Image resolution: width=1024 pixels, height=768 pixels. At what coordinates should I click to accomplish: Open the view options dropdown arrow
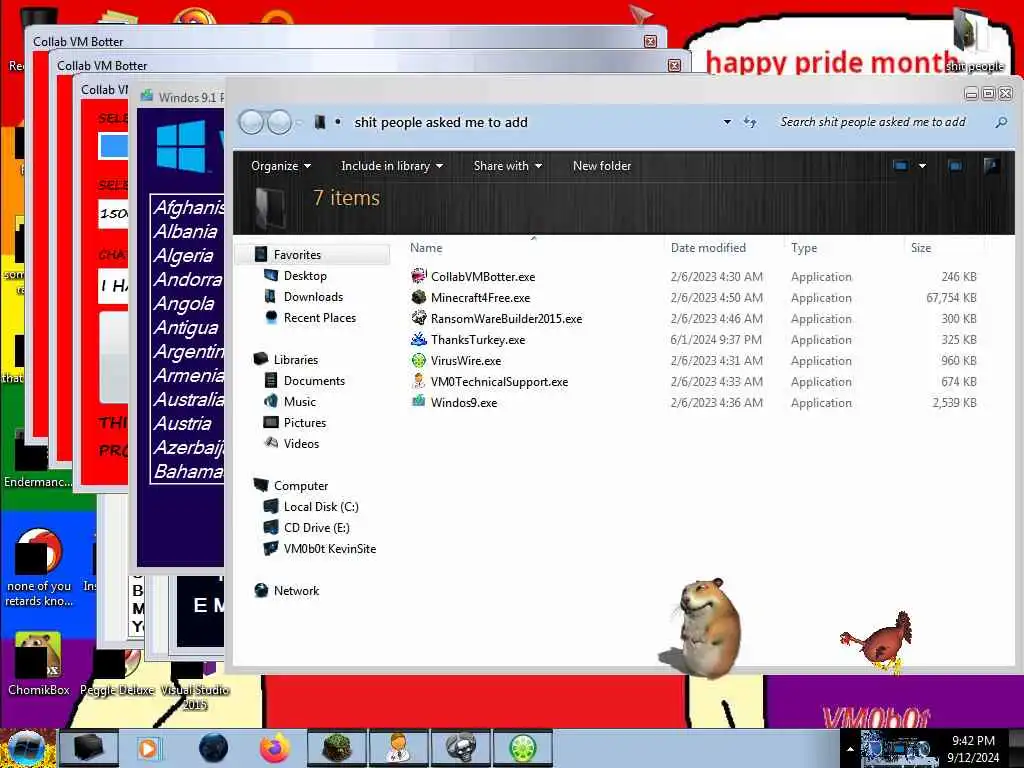(x=922, y=166)
